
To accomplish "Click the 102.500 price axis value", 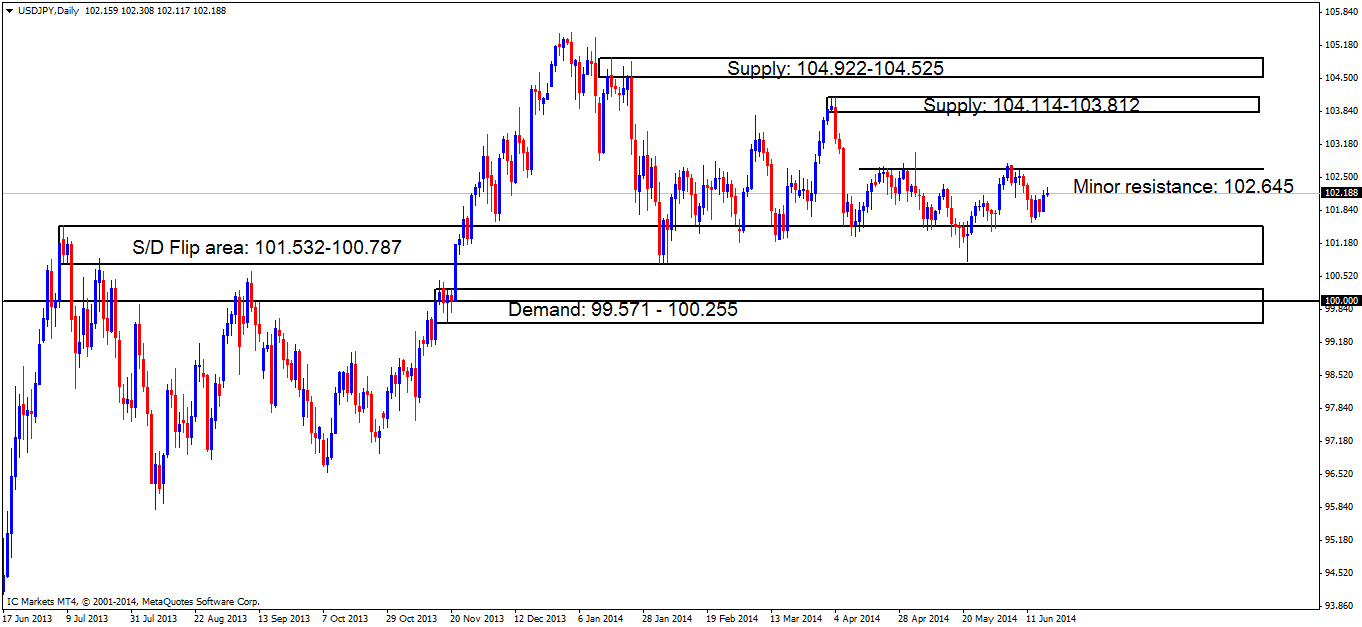I will pyautogui.click(x=1339, y=177).
